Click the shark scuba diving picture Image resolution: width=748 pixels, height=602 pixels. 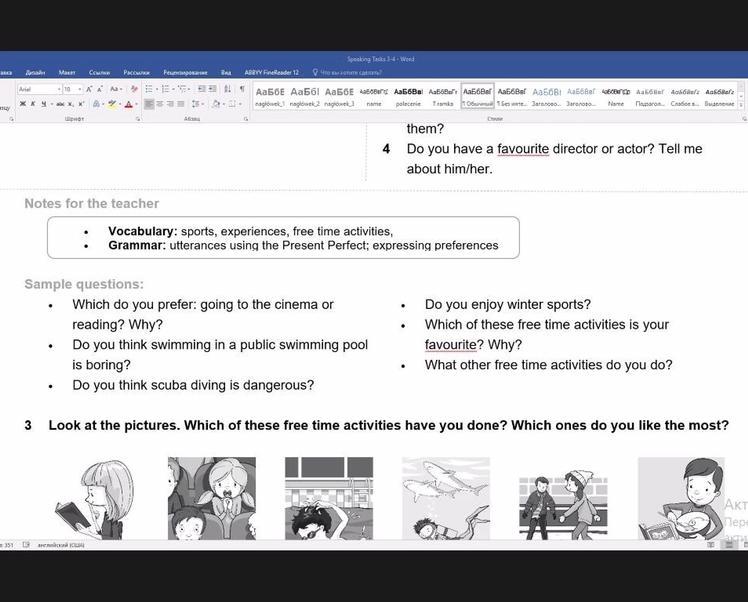(x=446, y=497)
